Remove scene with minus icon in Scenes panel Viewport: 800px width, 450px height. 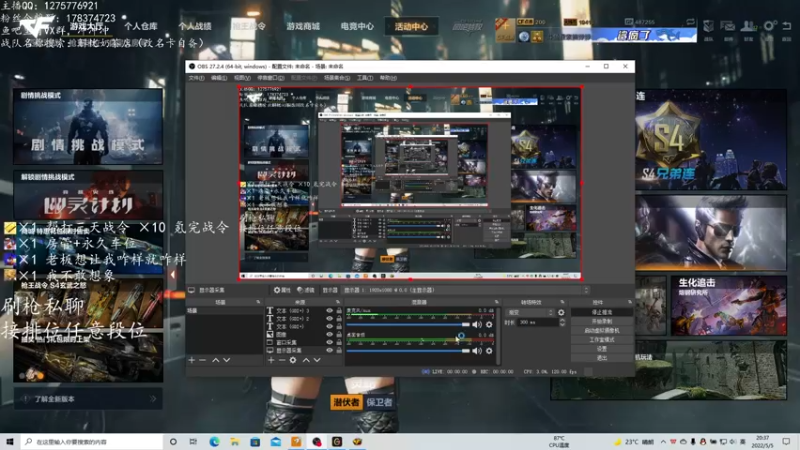tap(203, 360)
